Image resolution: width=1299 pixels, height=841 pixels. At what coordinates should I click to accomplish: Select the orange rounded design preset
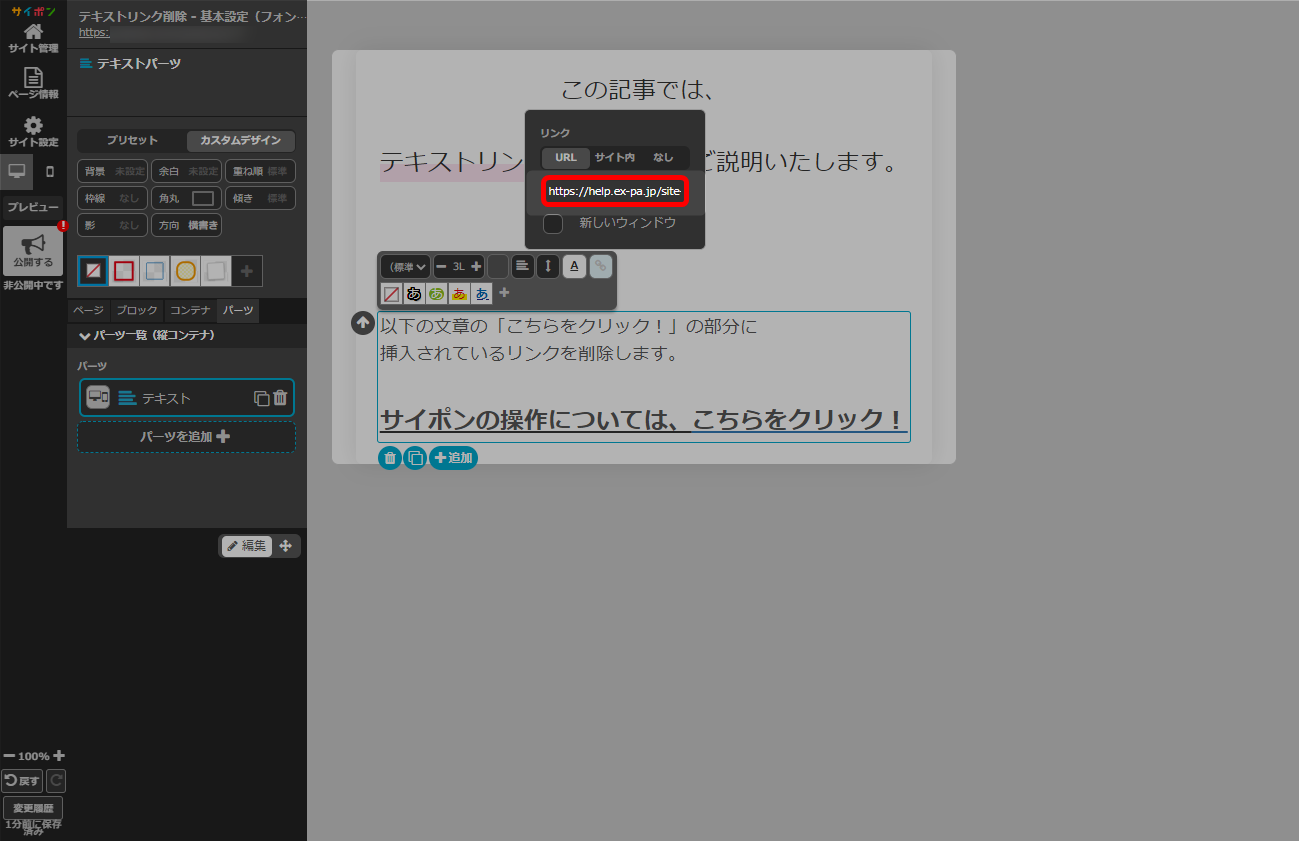pos(185,270)
